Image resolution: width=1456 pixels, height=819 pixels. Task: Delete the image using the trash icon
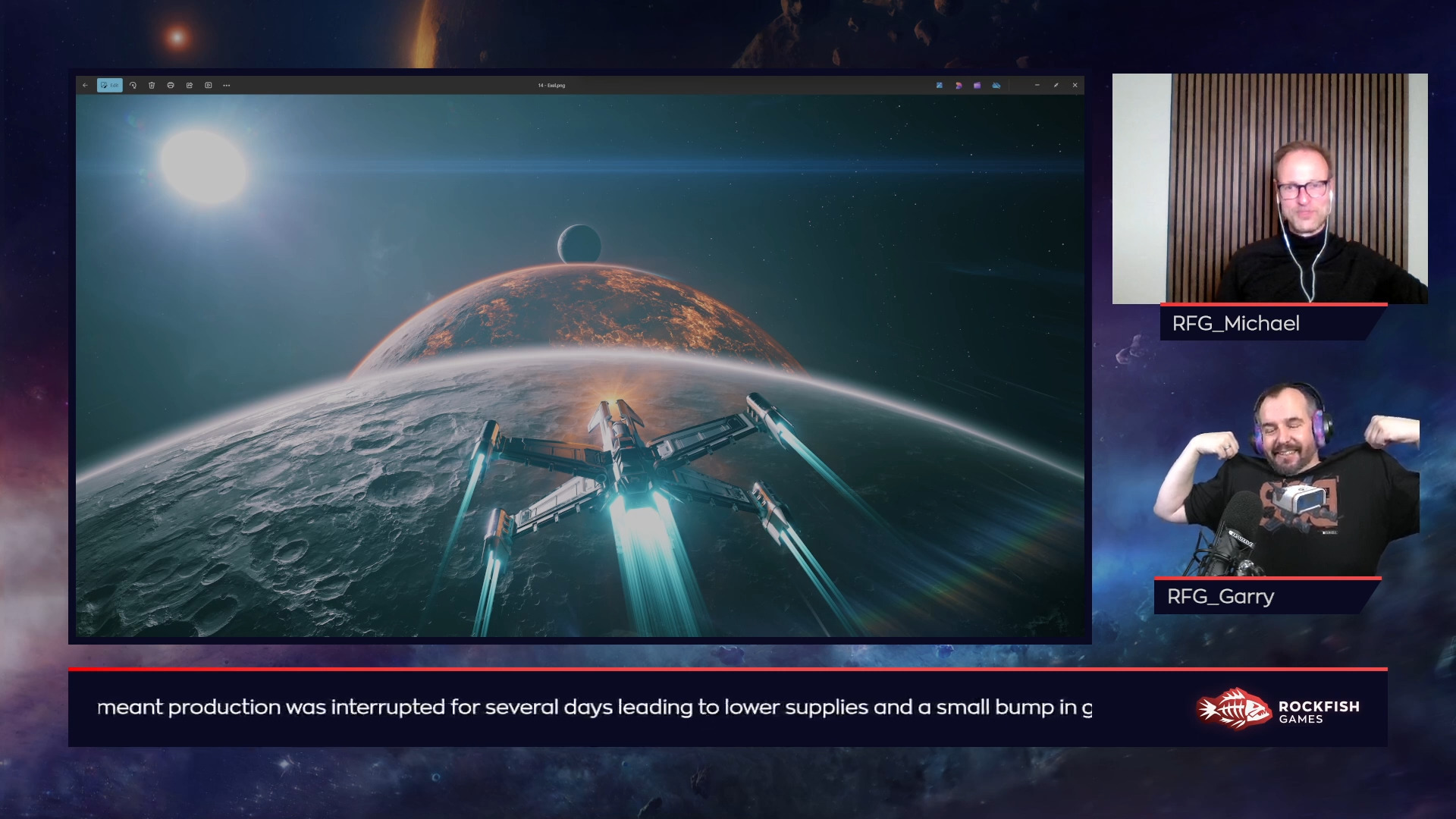pyautogui.click(x=152, y=86)
